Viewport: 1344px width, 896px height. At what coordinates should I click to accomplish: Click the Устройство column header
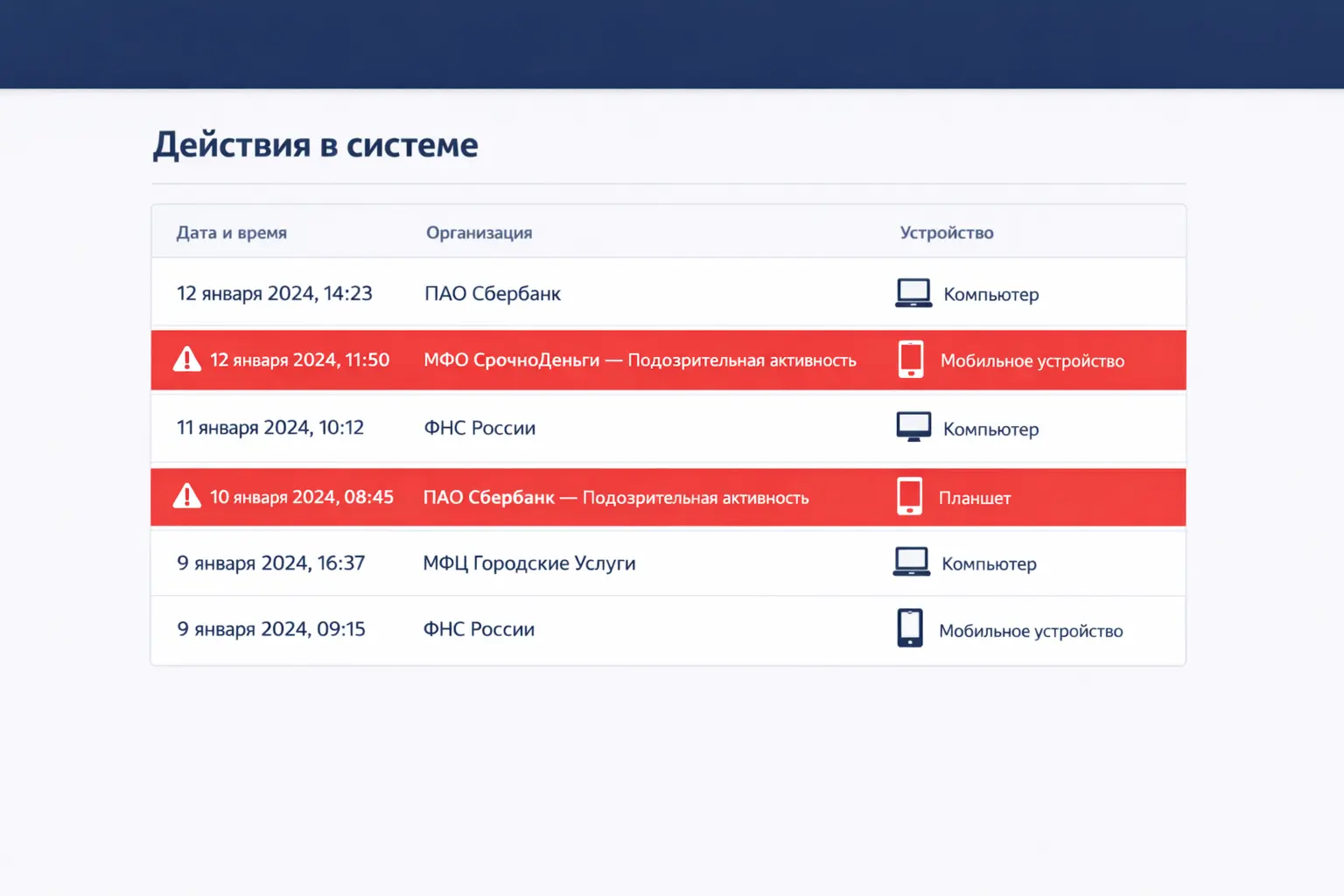click(946, 233)
